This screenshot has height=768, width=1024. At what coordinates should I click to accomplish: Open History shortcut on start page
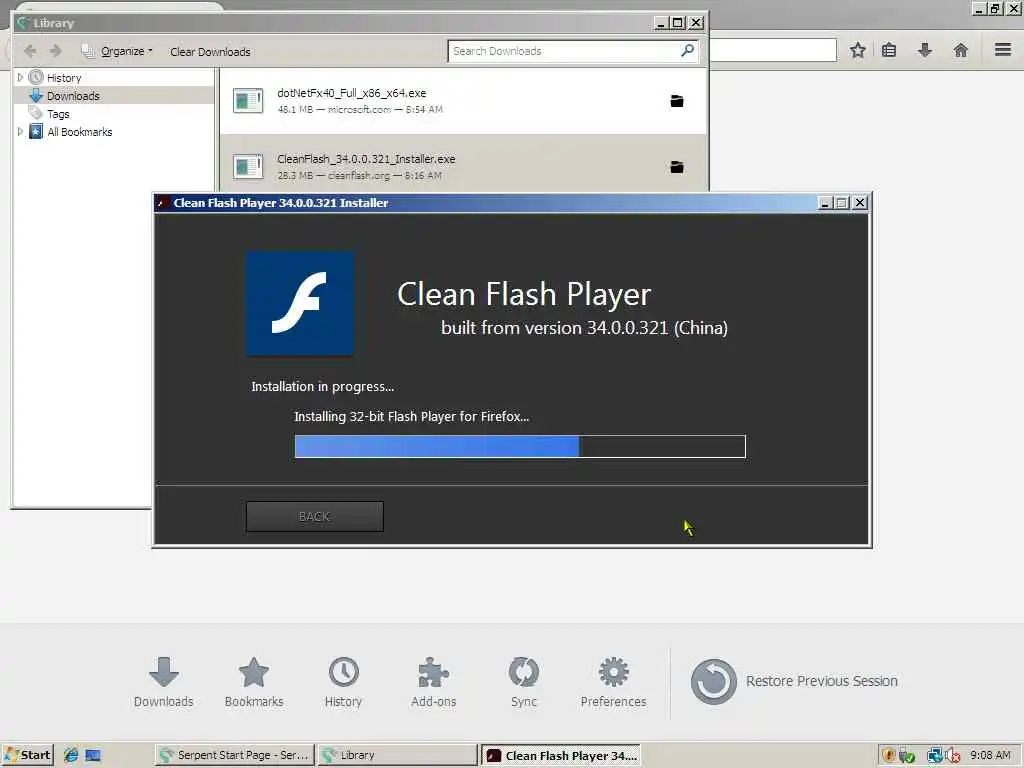343,682
